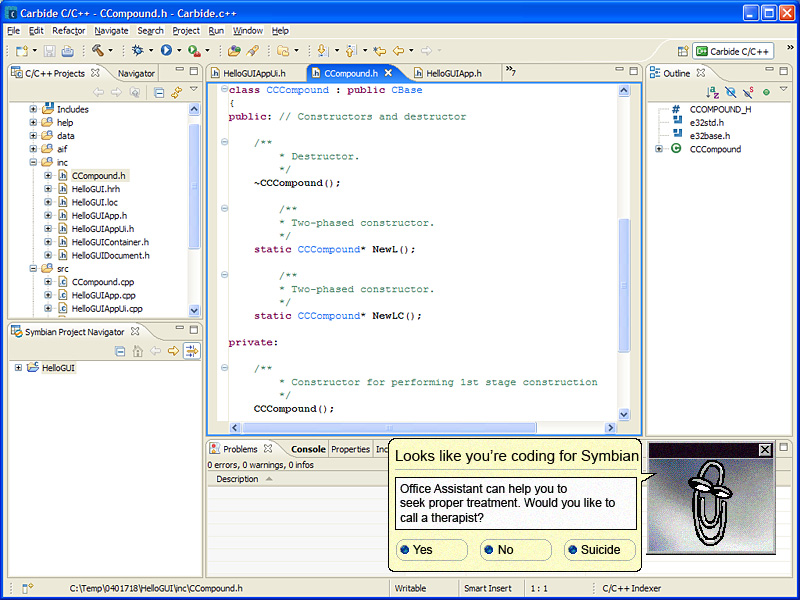Toggle Hide Static Members in Outline toolbar
This screenshot has height=600, width=800.
tap(748, 92)
